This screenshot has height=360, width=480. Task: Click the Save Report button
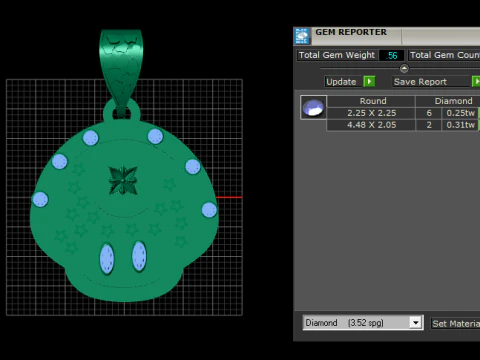click(x=431, y=82)
